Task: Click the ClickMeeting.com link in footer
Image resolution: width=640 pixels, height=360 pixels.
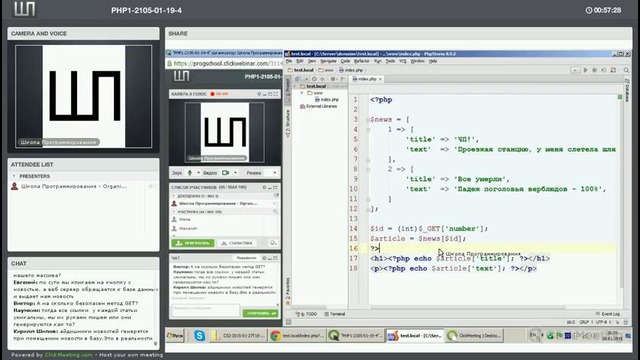Action: click(69, 355)
